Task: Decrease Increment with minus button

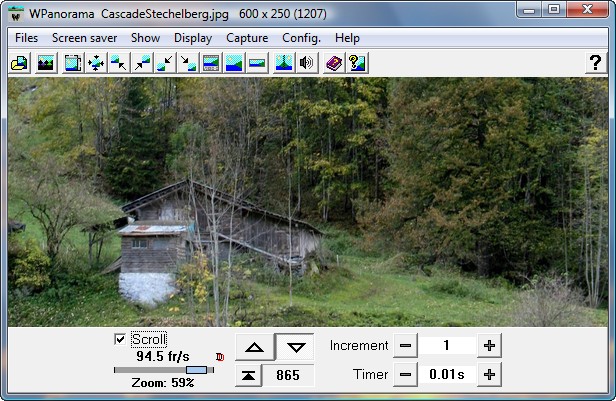Action: (x=405, y=346)
